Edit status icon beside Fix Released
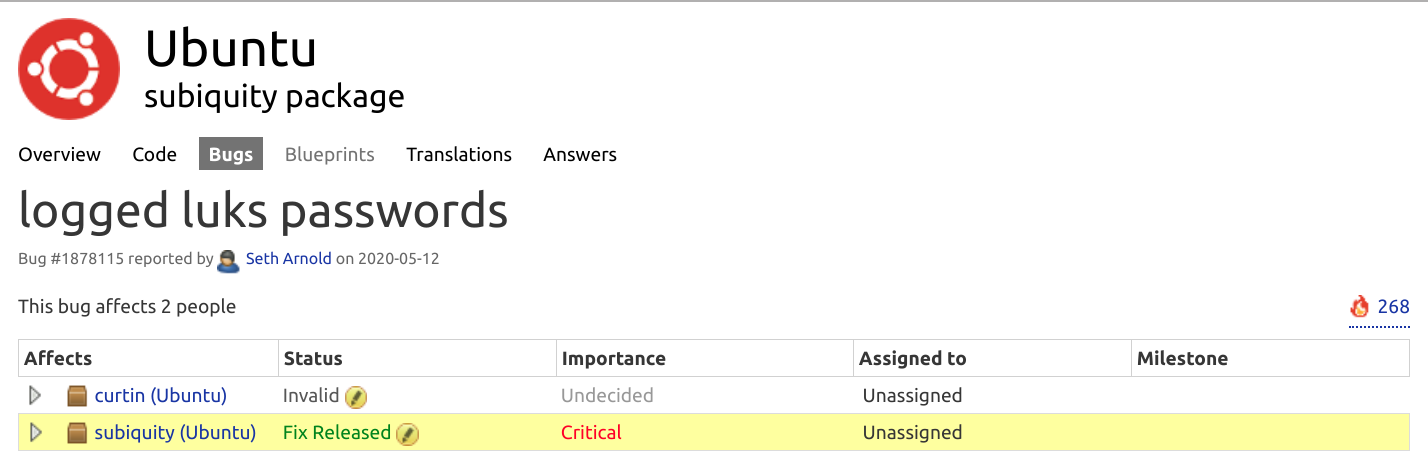 pyautogui.click(x=407, y=434)
